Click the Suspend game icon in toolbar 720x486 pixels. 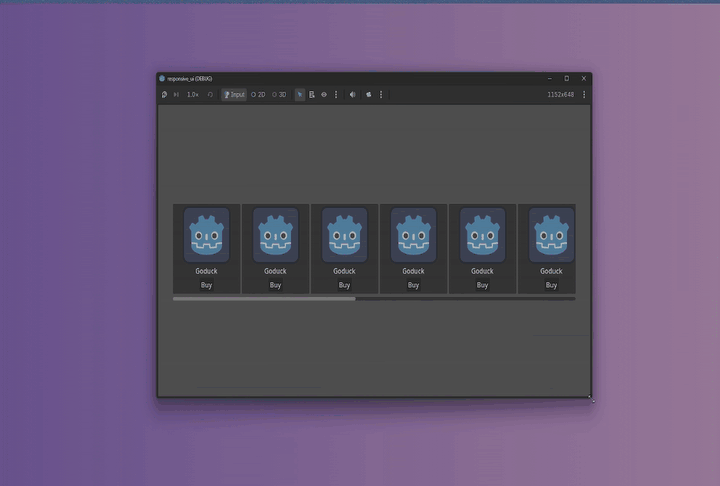(164, 95)
